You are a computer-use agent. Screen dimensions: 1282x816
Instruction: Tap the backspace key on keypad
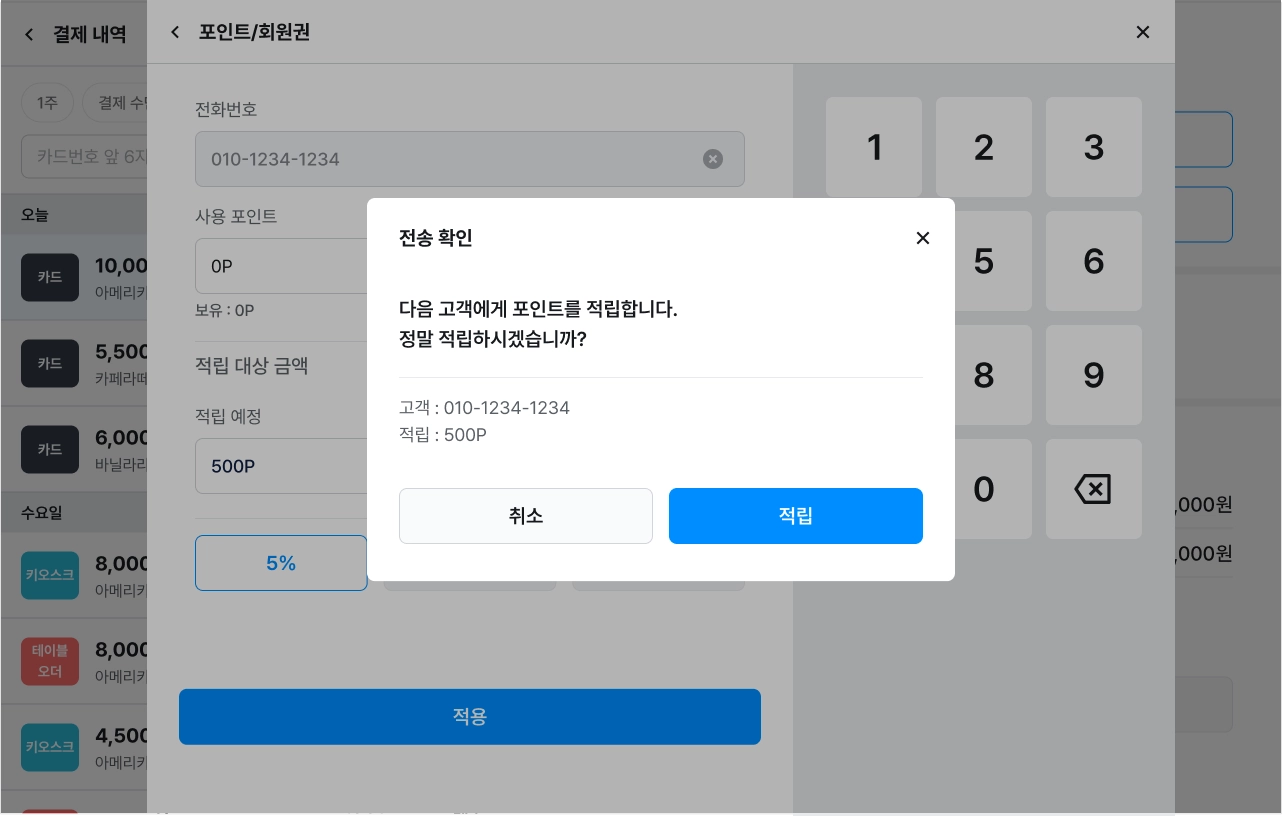coord(1094,489)
